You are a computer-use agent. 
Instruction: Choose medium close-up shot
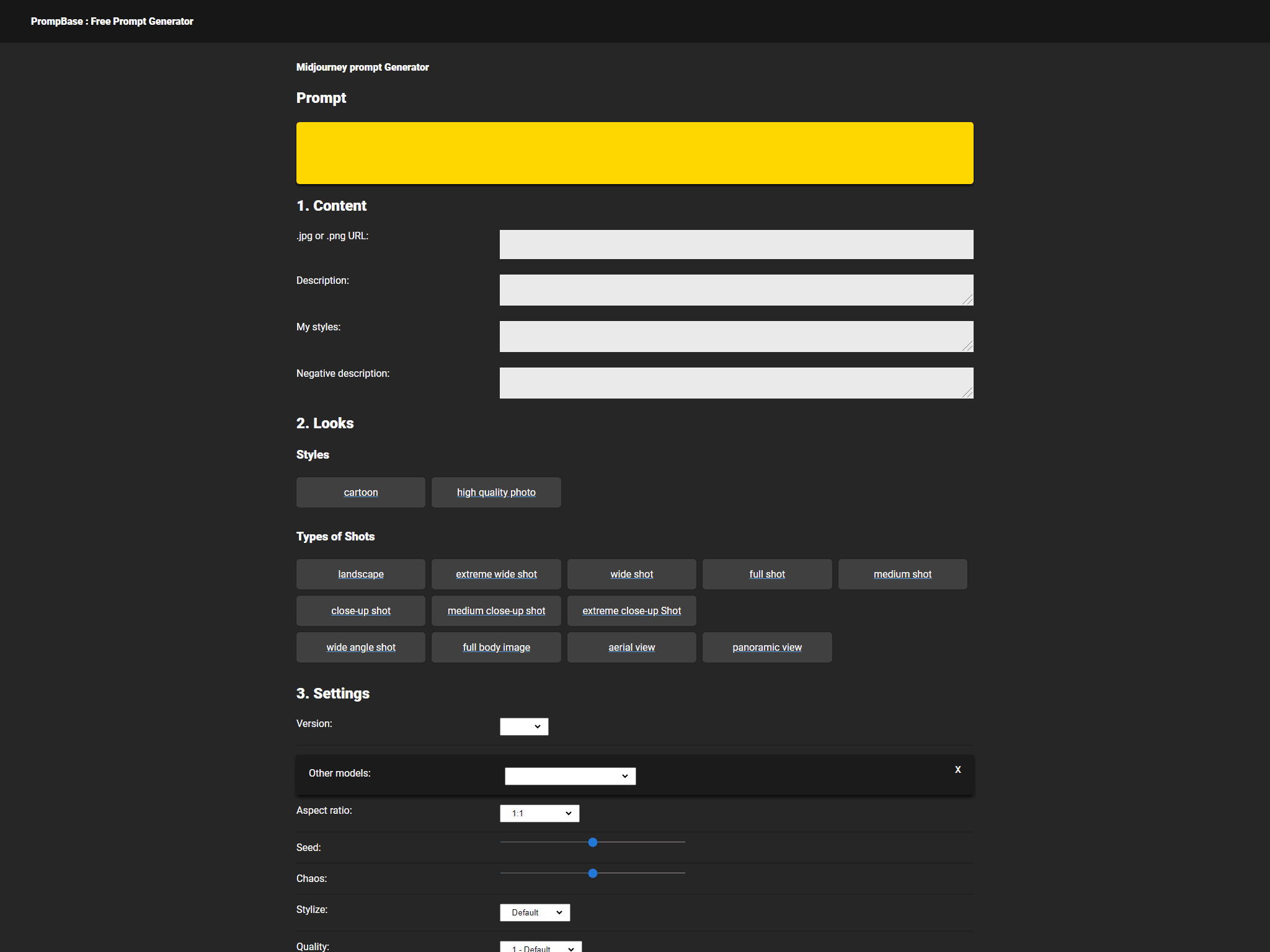coord(496,610)
